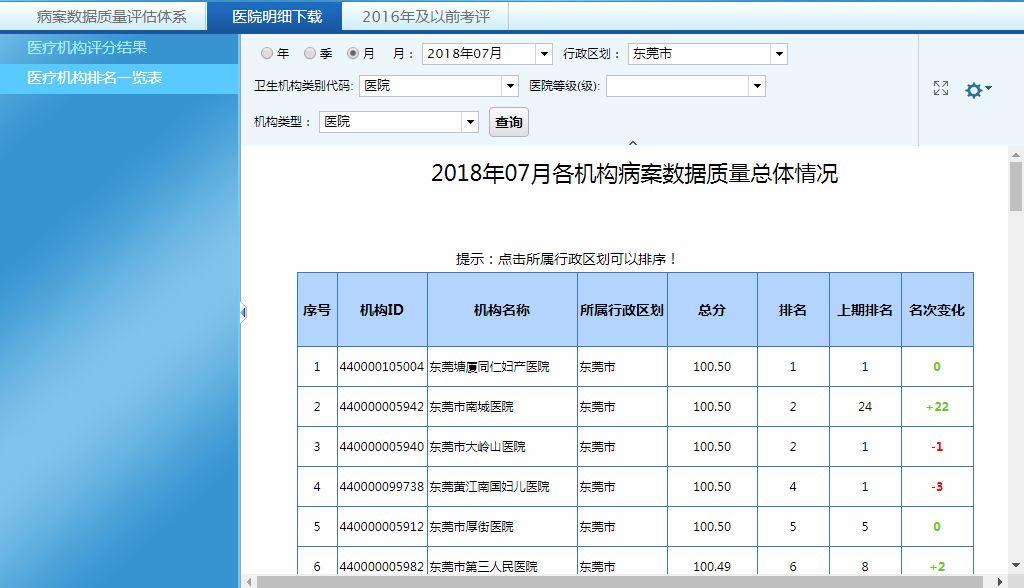This screenshot has height=588, width=1024.
Task: Select the 月 radio button
Action: [353, 54]
